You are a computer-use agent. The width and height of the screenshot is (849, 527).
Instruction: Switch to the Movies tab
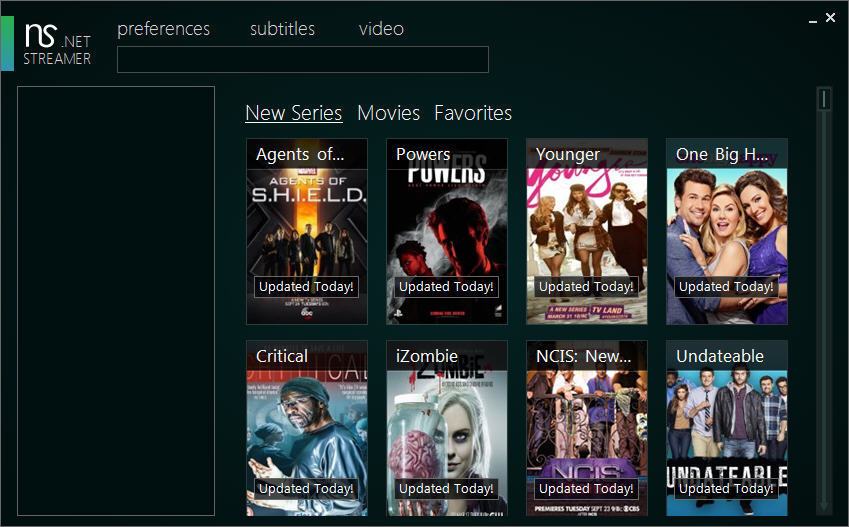[388, 113]
